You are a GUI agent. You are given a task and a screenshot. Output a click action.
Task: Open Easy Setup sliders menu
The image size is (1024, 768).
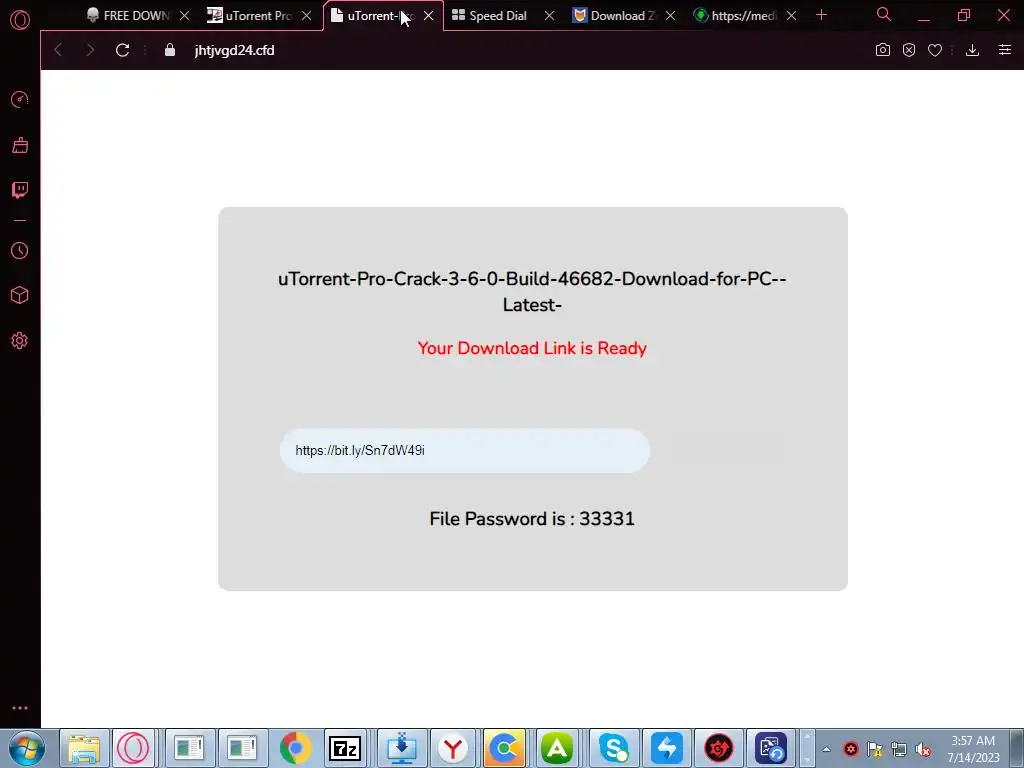tap(1004, 50)
